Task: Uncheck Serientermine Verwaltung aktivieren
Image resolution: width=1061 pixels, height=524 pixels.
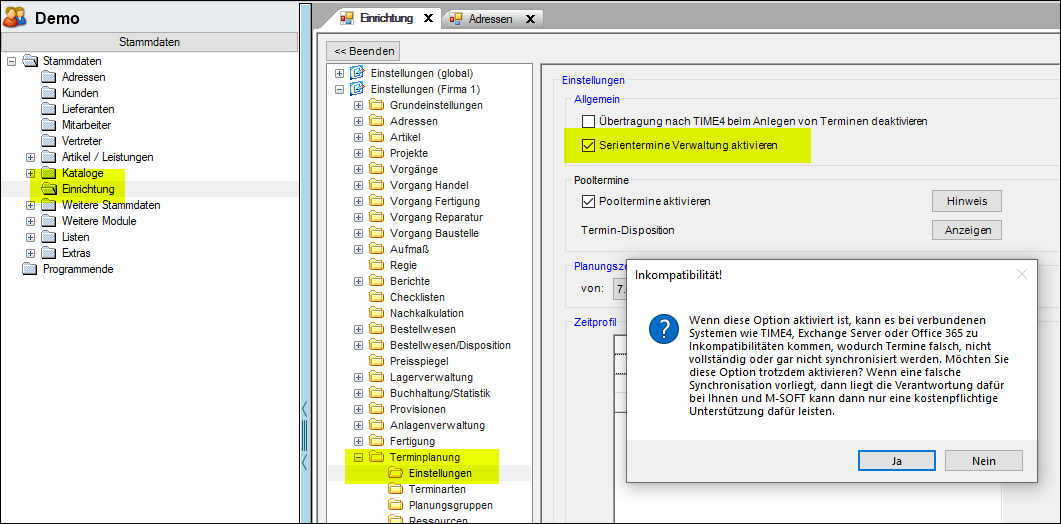Action: point(588,145)
